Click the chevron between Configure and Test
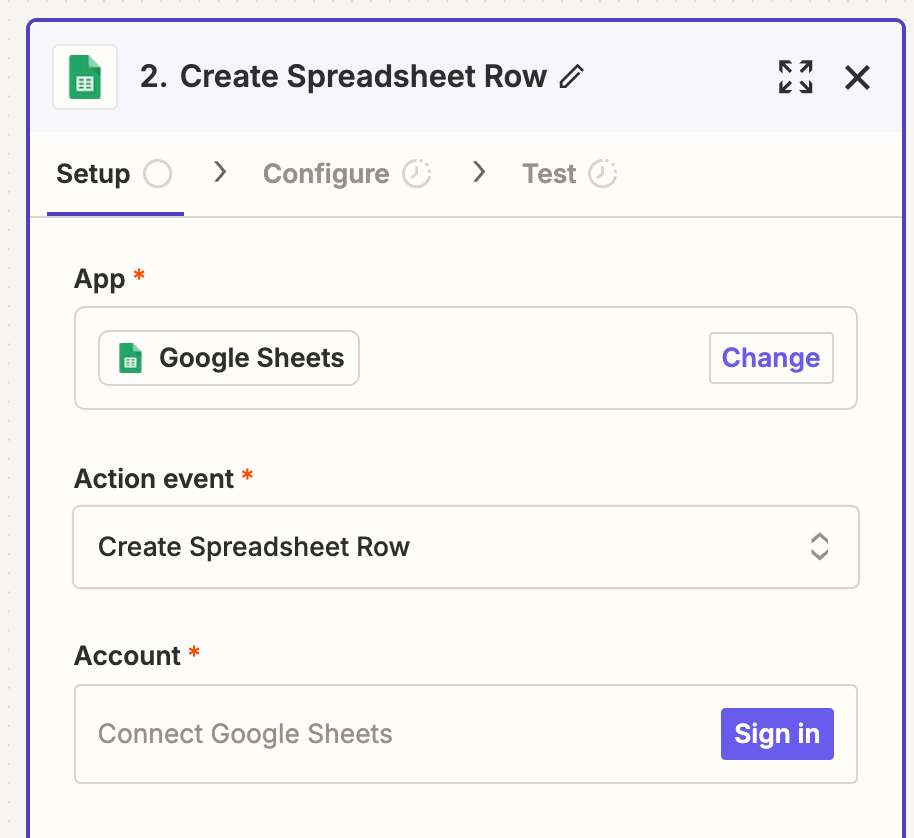The width and height of the screenshot is (914, 838). click(479, 173)
